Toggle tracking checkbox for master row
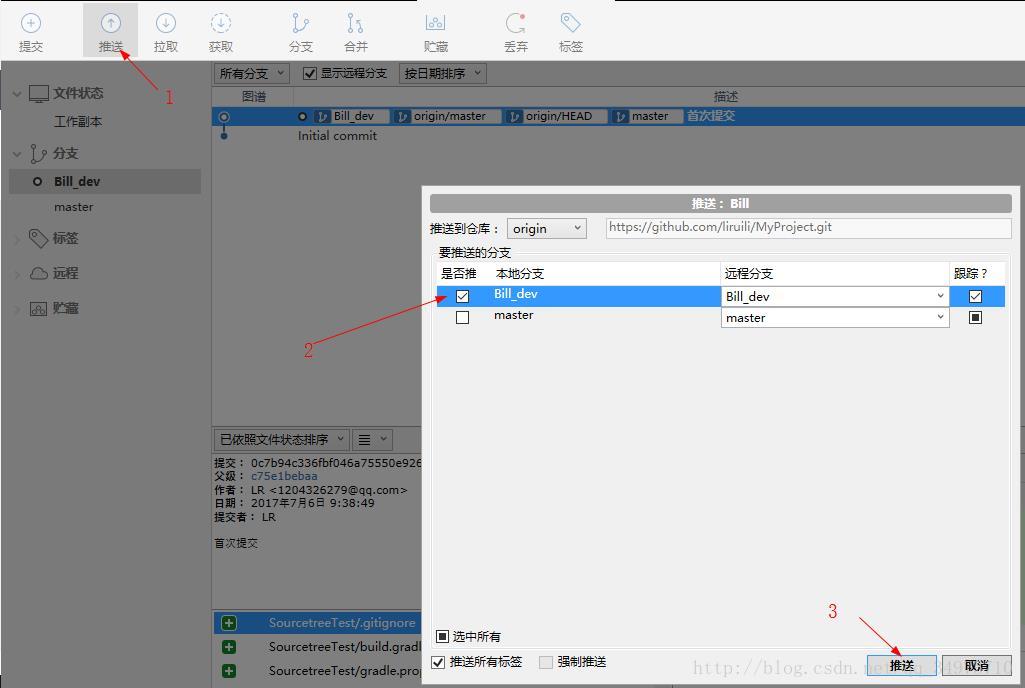Screen dimensions: 1025x688 coord(975,317)
